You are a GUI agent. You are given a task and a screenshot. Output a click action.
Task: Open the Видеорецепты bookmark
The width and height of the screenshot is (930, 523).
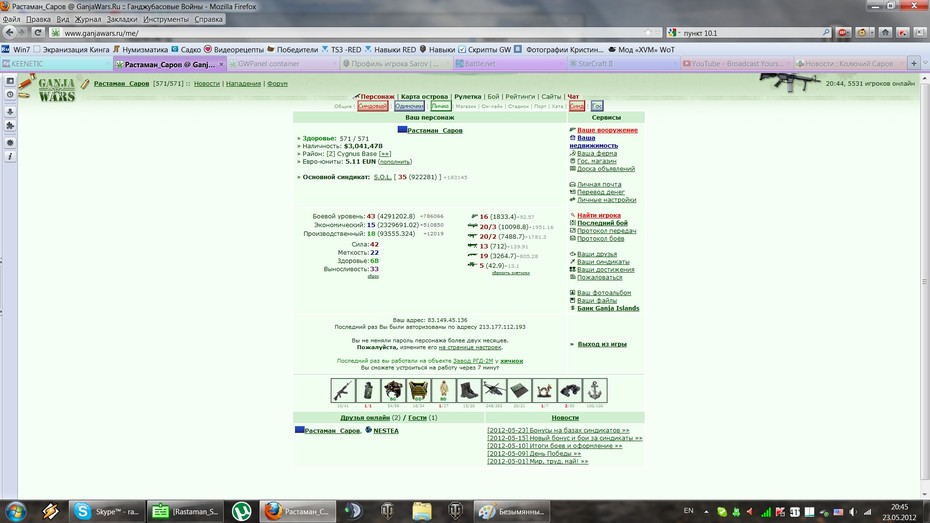click(234, 49)
